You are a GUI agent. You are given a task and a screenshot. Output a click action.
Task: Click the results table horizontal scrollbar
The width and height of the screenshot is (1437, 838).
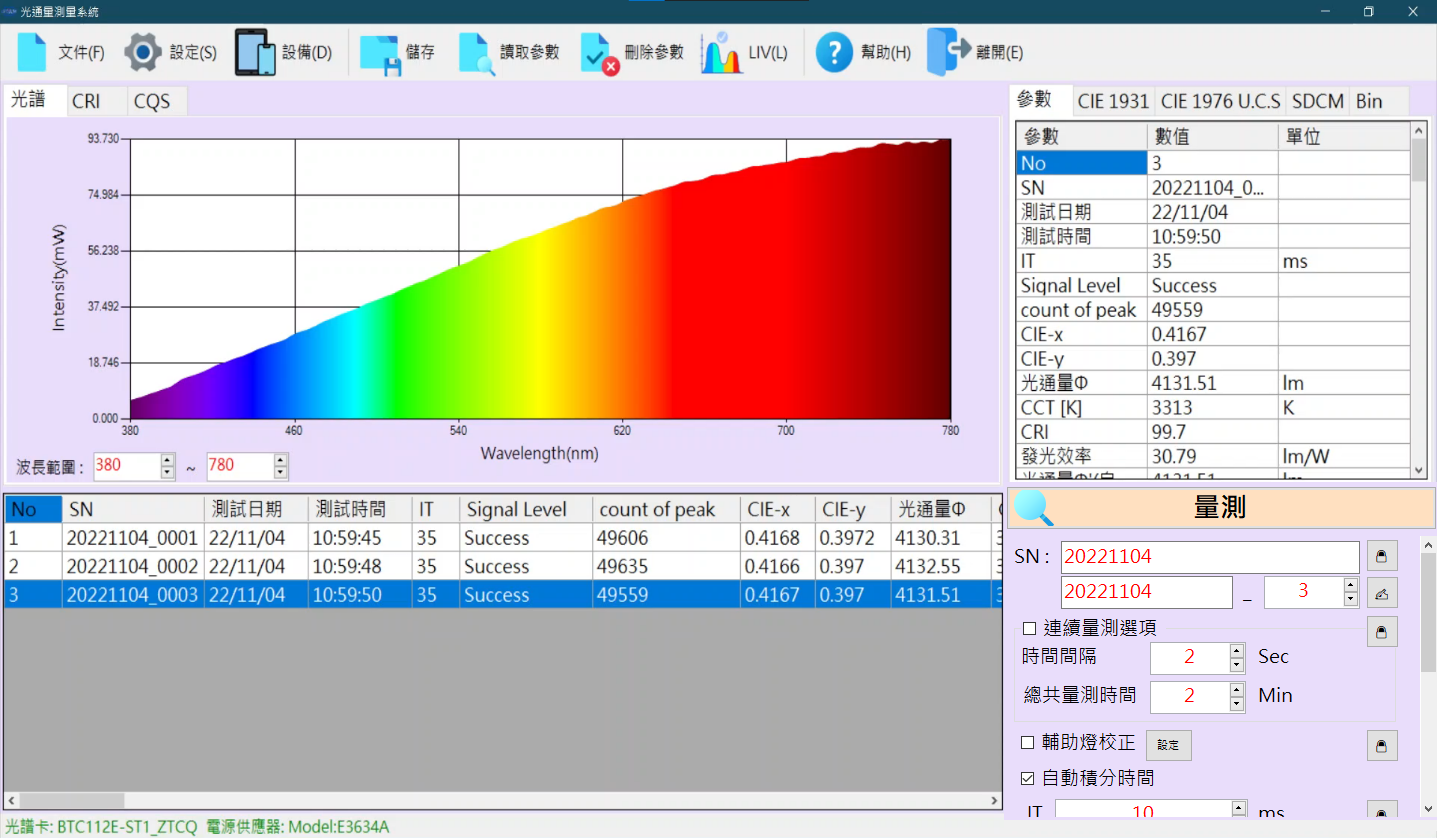point(500,801)
